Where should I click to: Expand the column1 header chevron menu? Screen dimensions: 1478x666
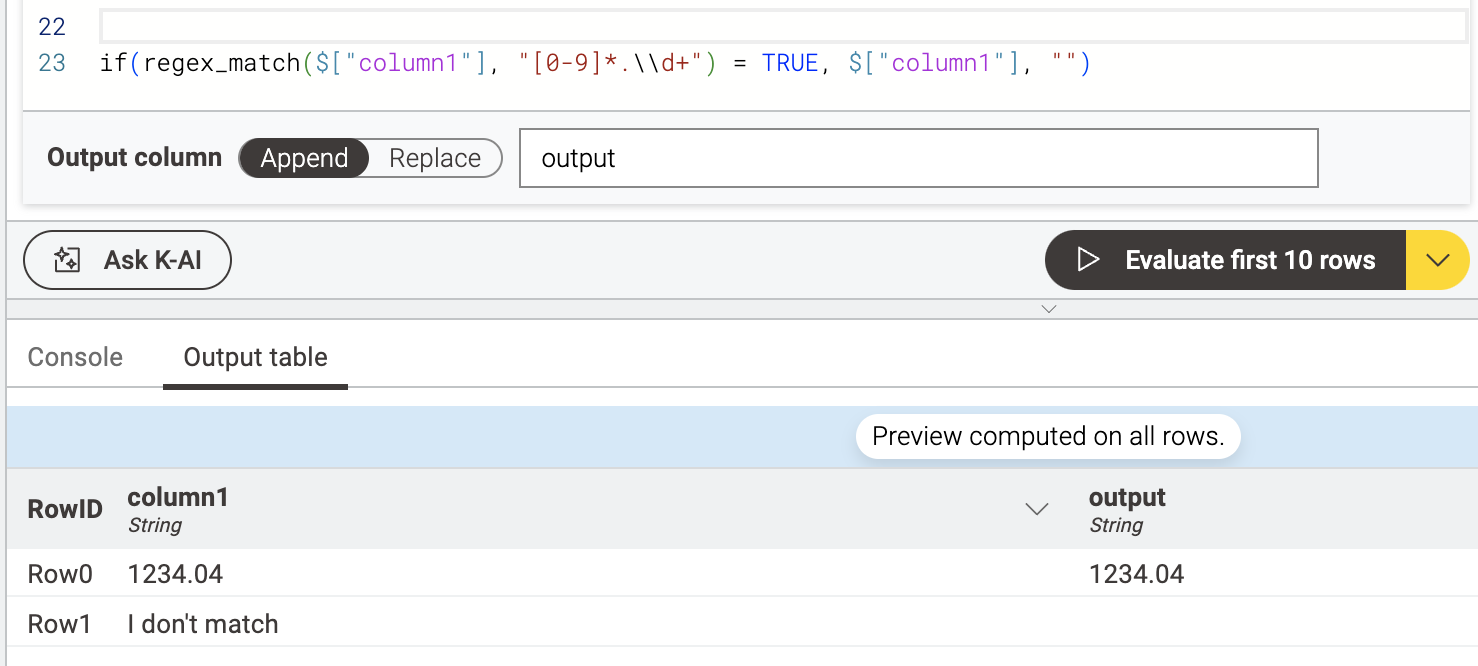[1037, 509]
